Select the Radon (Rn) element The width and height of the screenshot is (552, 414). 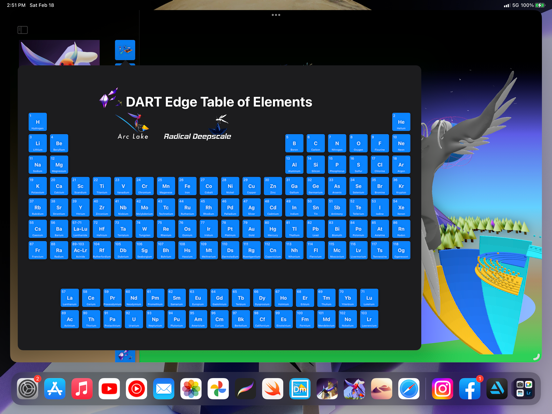[401, 229]
